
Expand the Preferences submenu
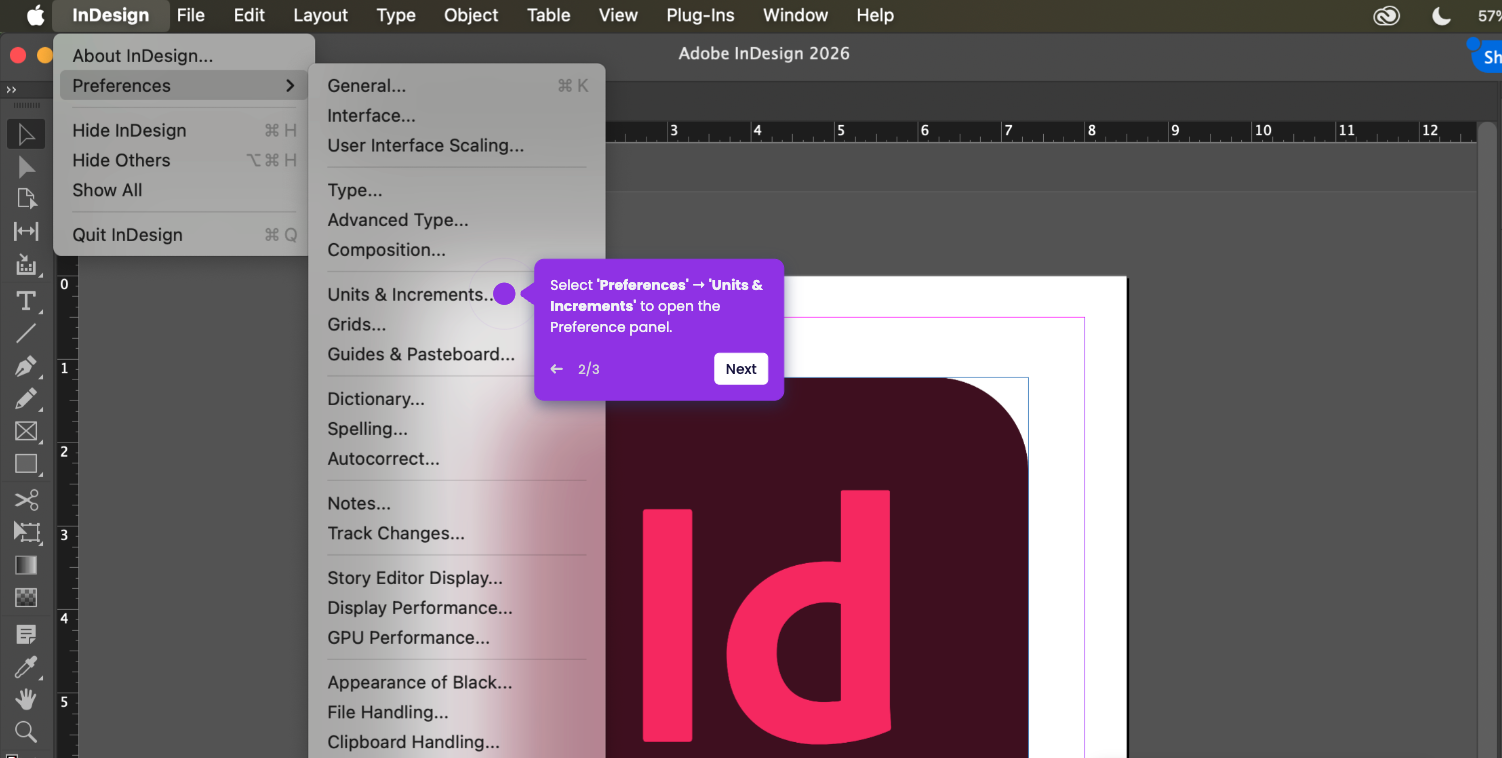coord(184,86)
